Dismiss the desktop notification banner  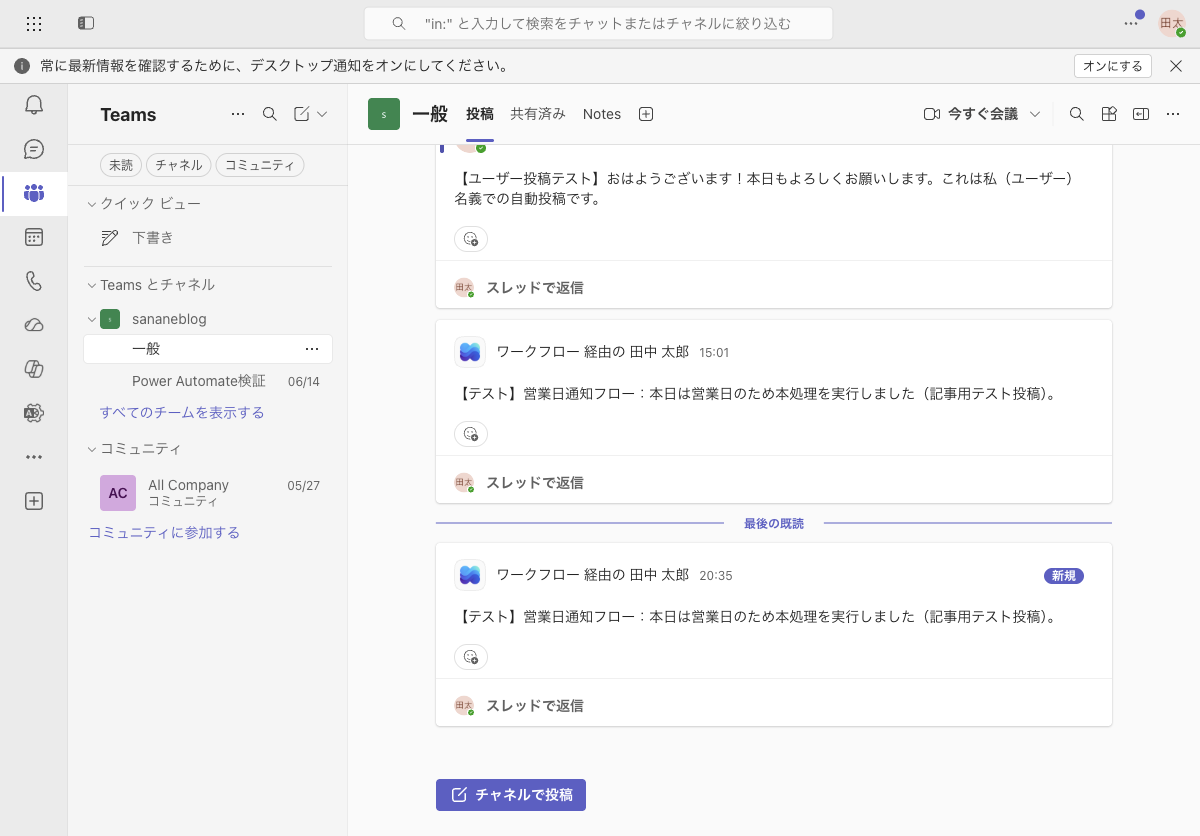tap(1176, 66)
